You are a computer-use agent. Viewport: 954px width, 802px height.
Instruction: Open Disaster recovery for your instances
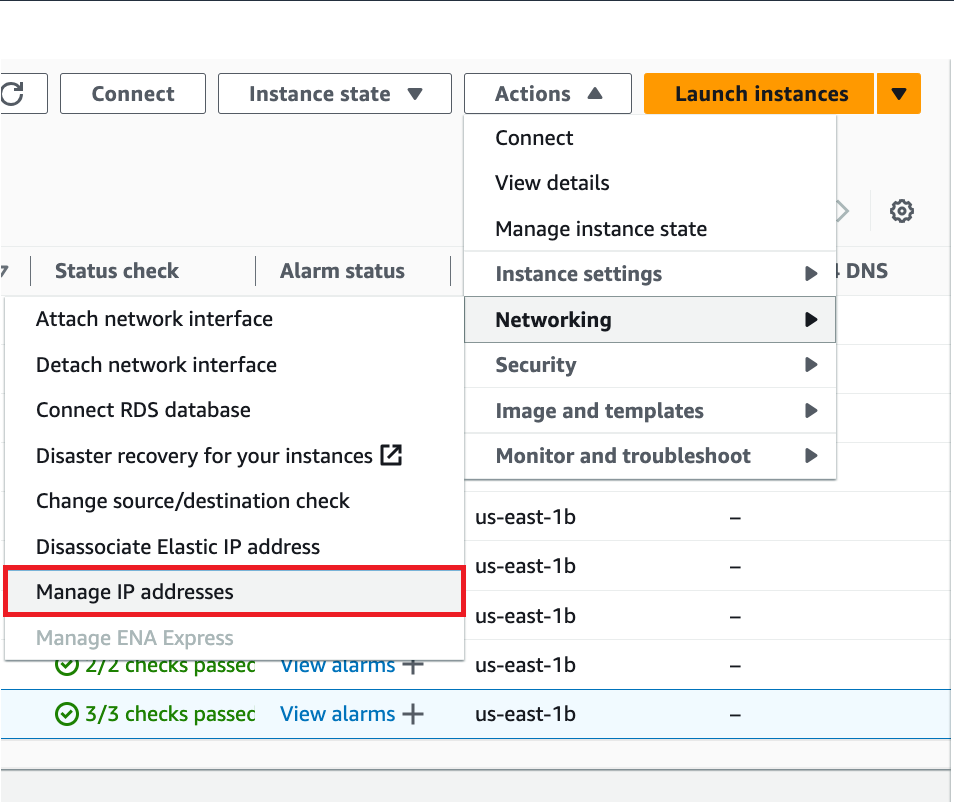[234, 456]
